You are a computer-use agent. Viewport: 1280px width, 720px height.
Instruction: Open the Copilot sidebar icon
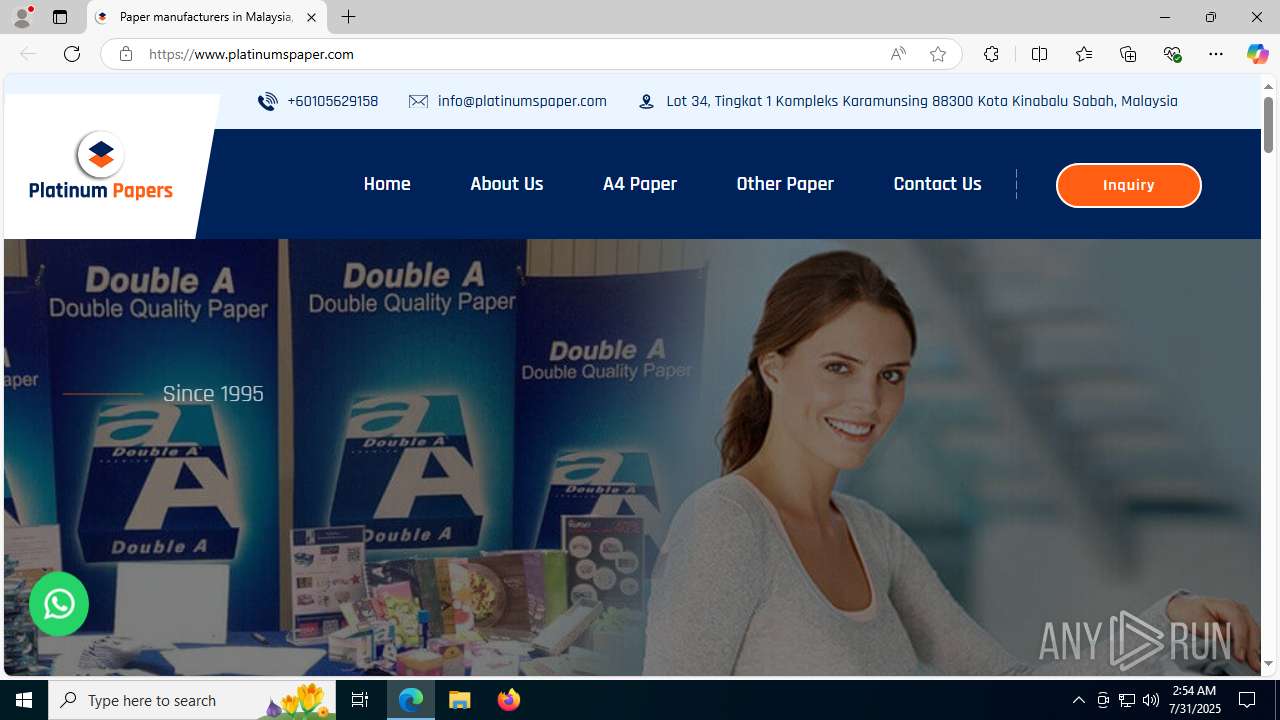pyautogui.click(x=1257, y=54)
